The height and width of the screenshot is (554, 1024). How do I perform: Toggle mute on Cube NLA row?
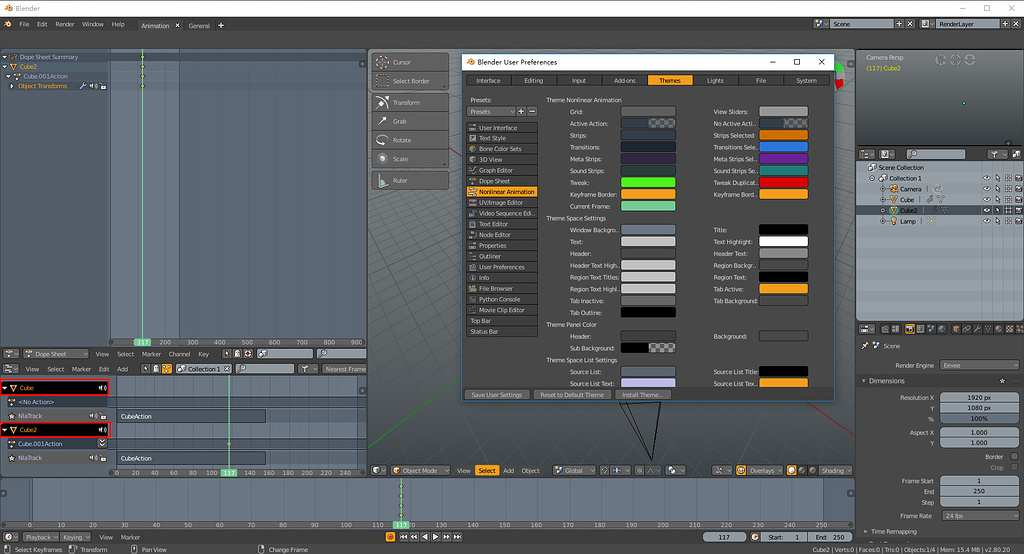(103, 388)
